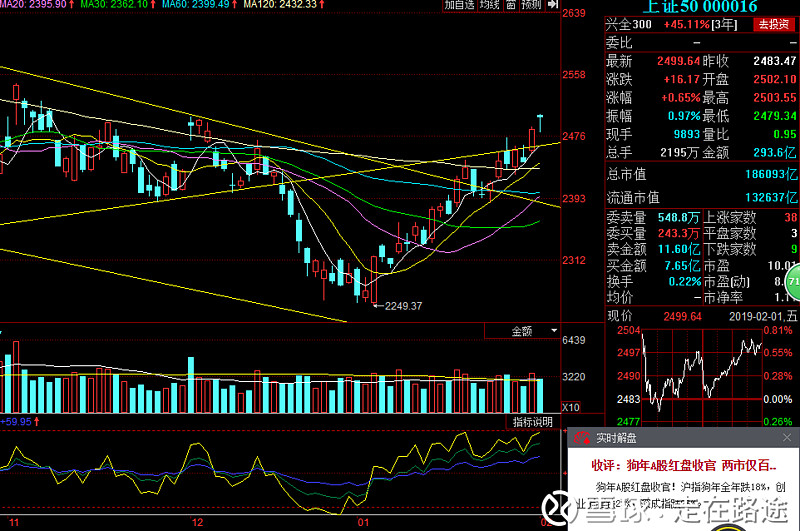This screenshot has width=800, height=531.
Task: Click the MA30: 2362.10 indicator label
Action: click(x=114, y=4)
